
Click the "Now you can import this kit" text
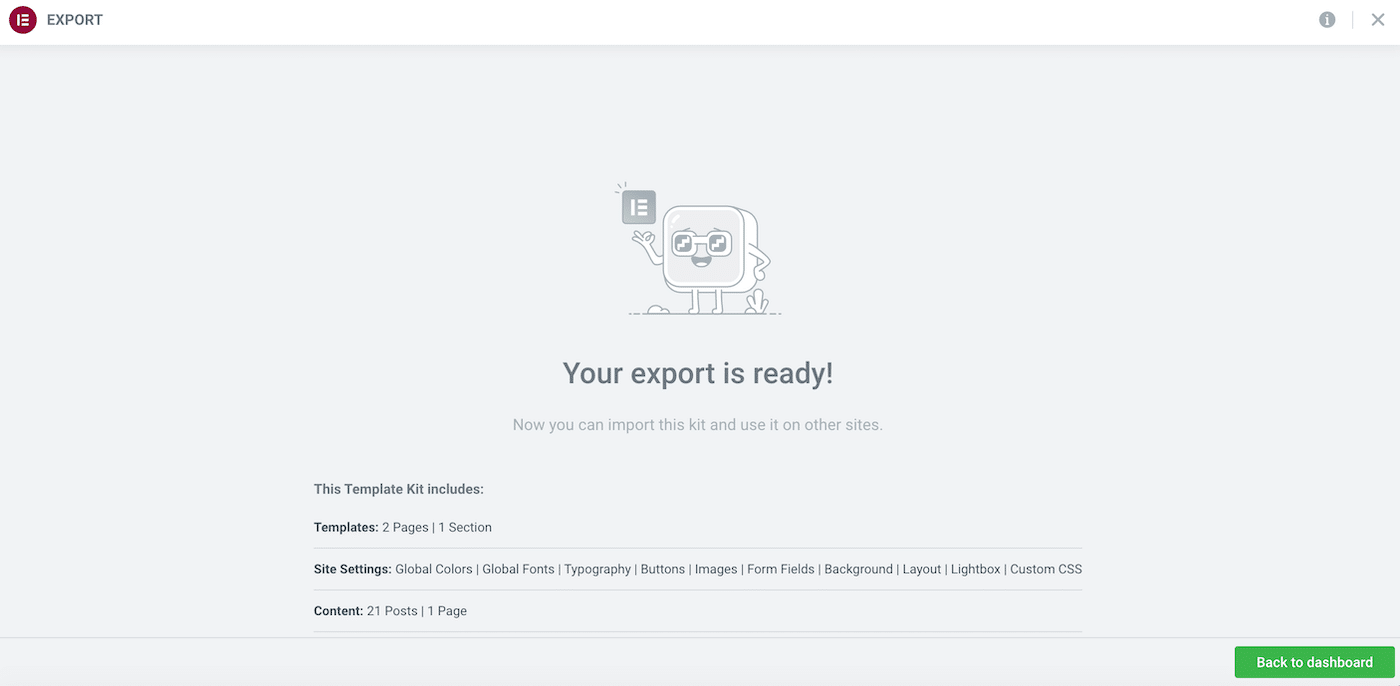point(698,425)
